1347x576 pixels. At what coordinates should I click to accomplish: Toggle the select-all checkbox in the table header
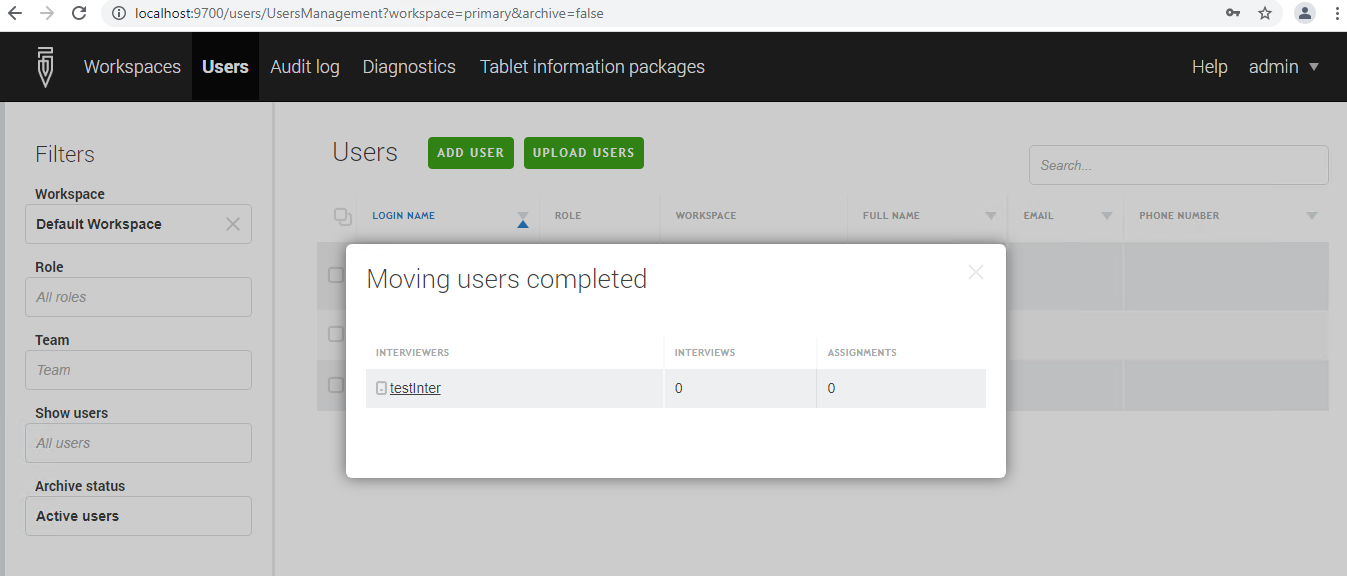(x=343, y=215)
